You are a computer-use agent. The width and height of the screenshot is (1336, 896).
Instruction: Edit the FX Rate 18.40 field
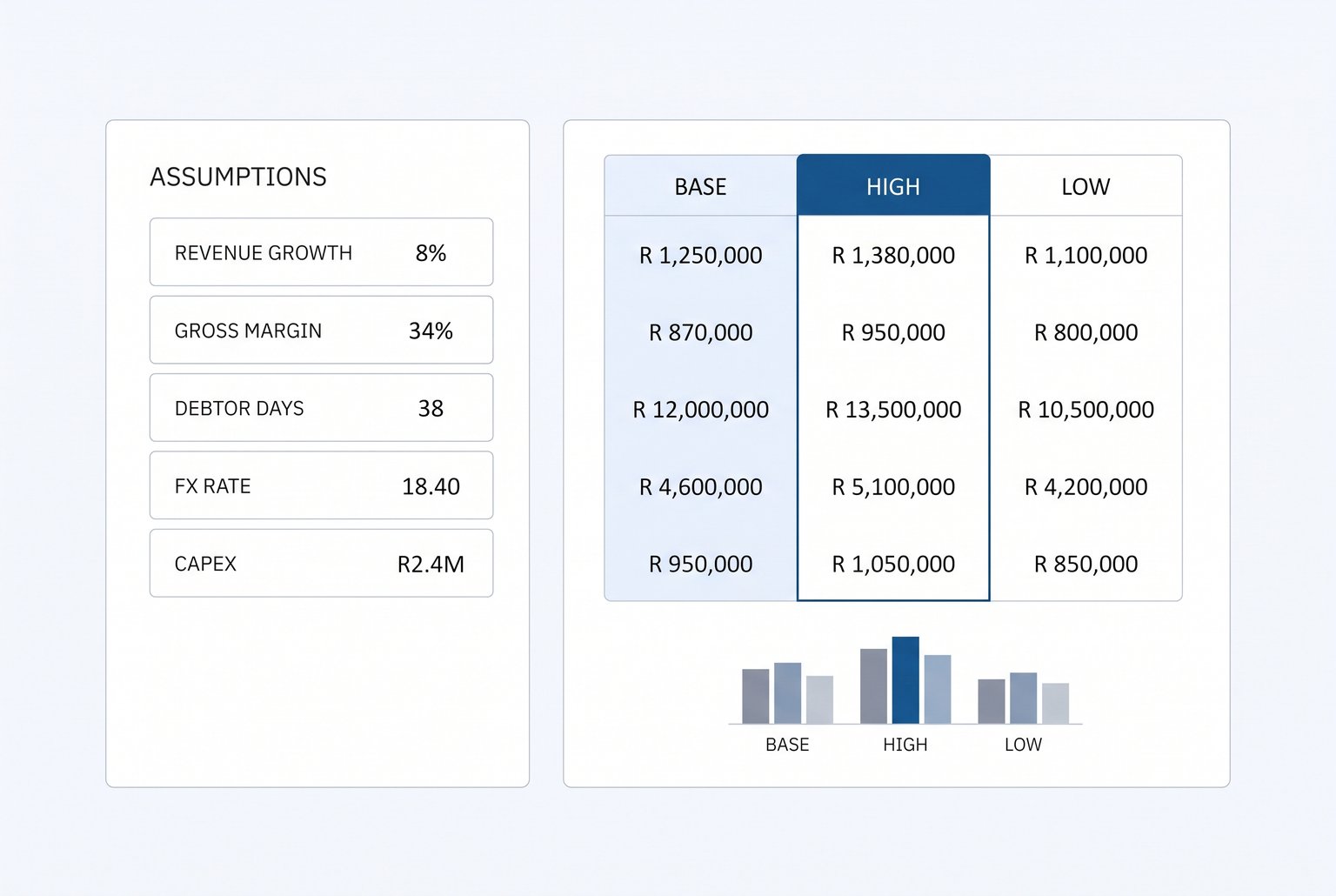[321, 485]
